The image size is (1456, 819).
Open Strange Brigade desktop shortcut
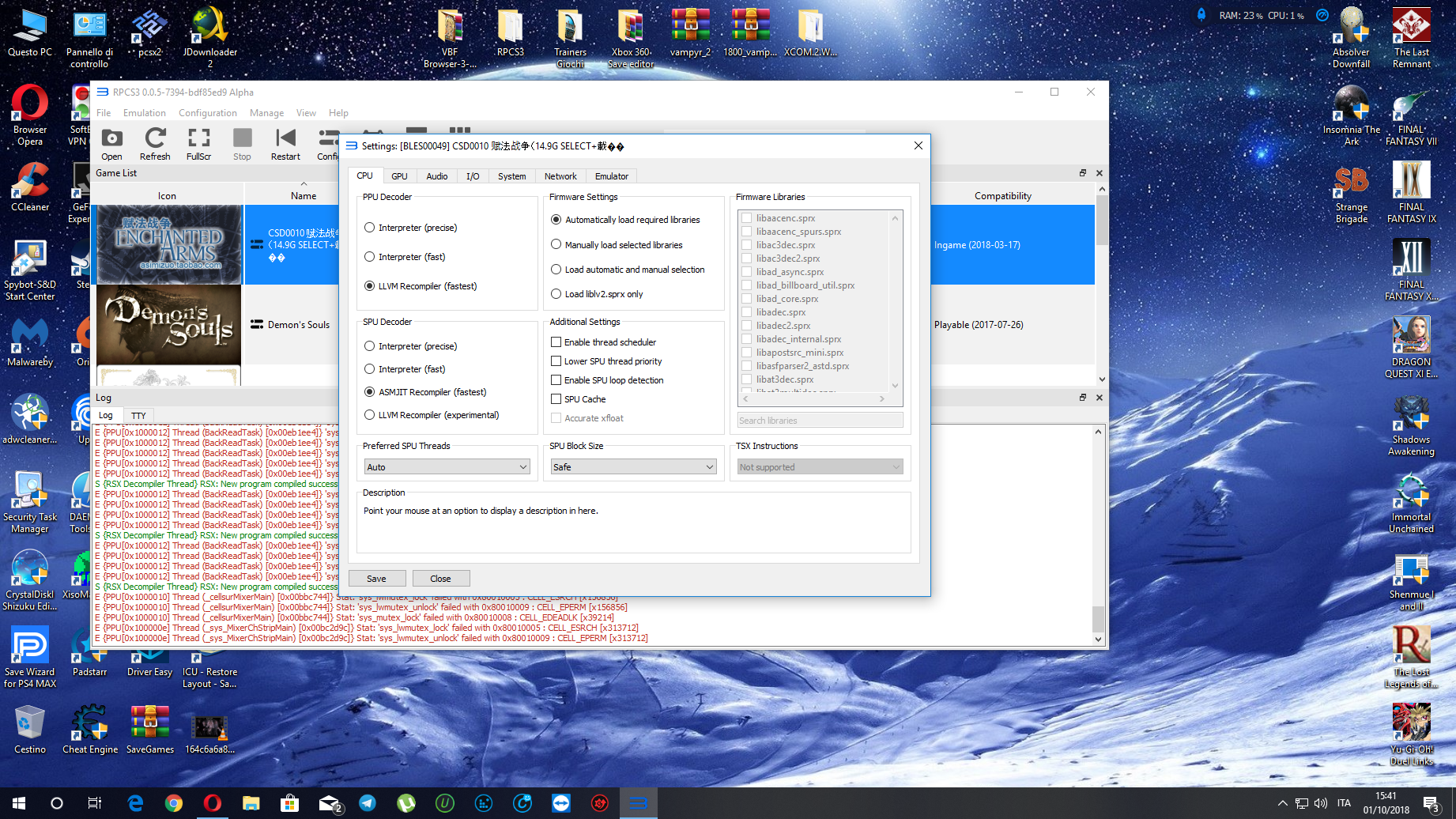(1351, 193)
